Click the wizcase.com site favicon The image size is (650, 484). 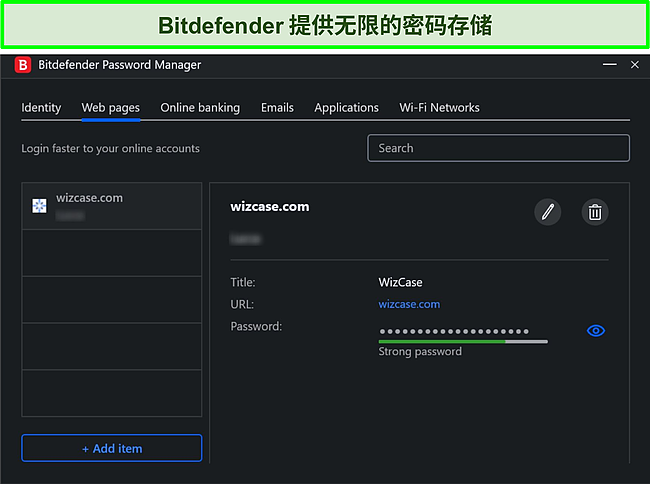(39, 206)
